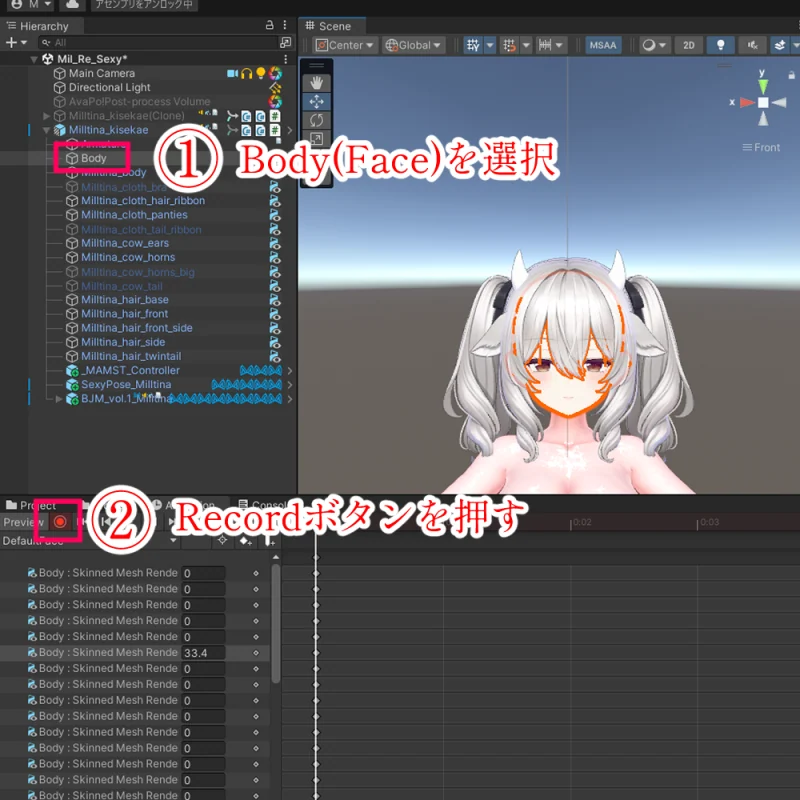This screenshot has height=800, width=800.
Task: Toggle the Animation Preview button
Action: click(x=23, y=522)
